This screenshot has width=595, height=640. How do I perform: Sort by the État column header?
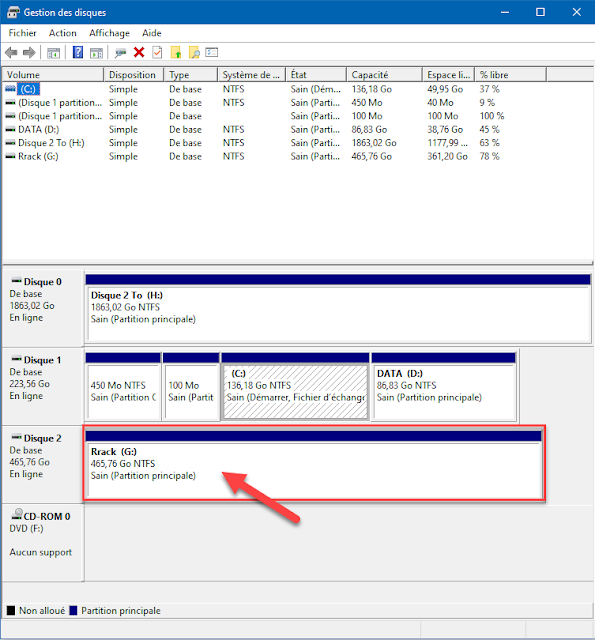point(316,75)
